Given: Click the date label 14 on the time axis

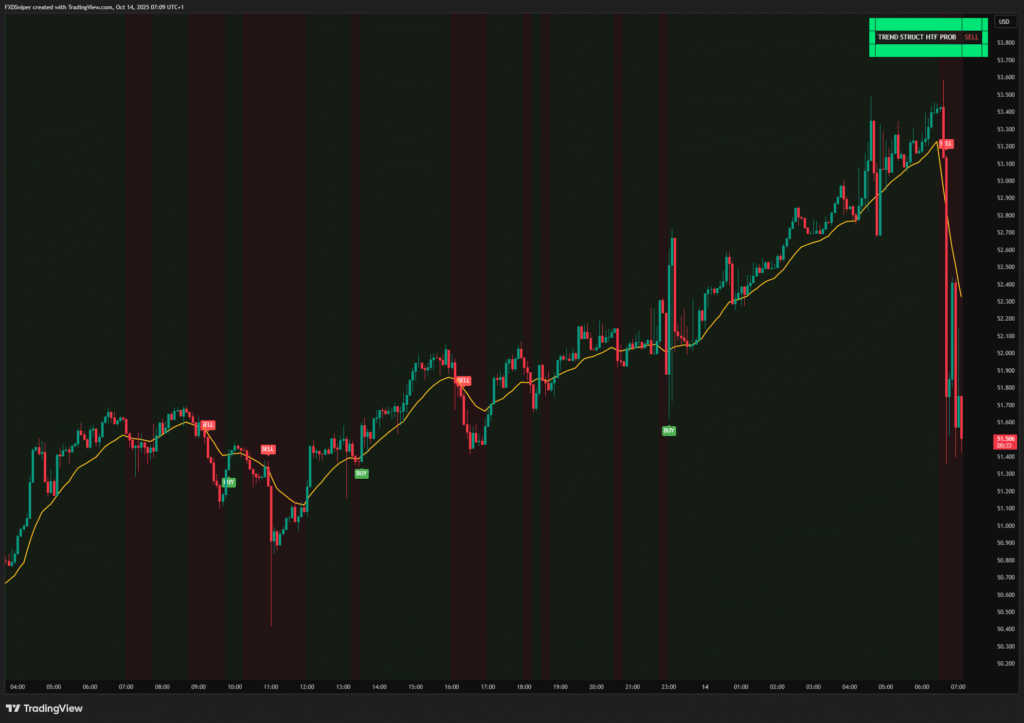Looking at the screenshot, I should (x=705, y=687).
